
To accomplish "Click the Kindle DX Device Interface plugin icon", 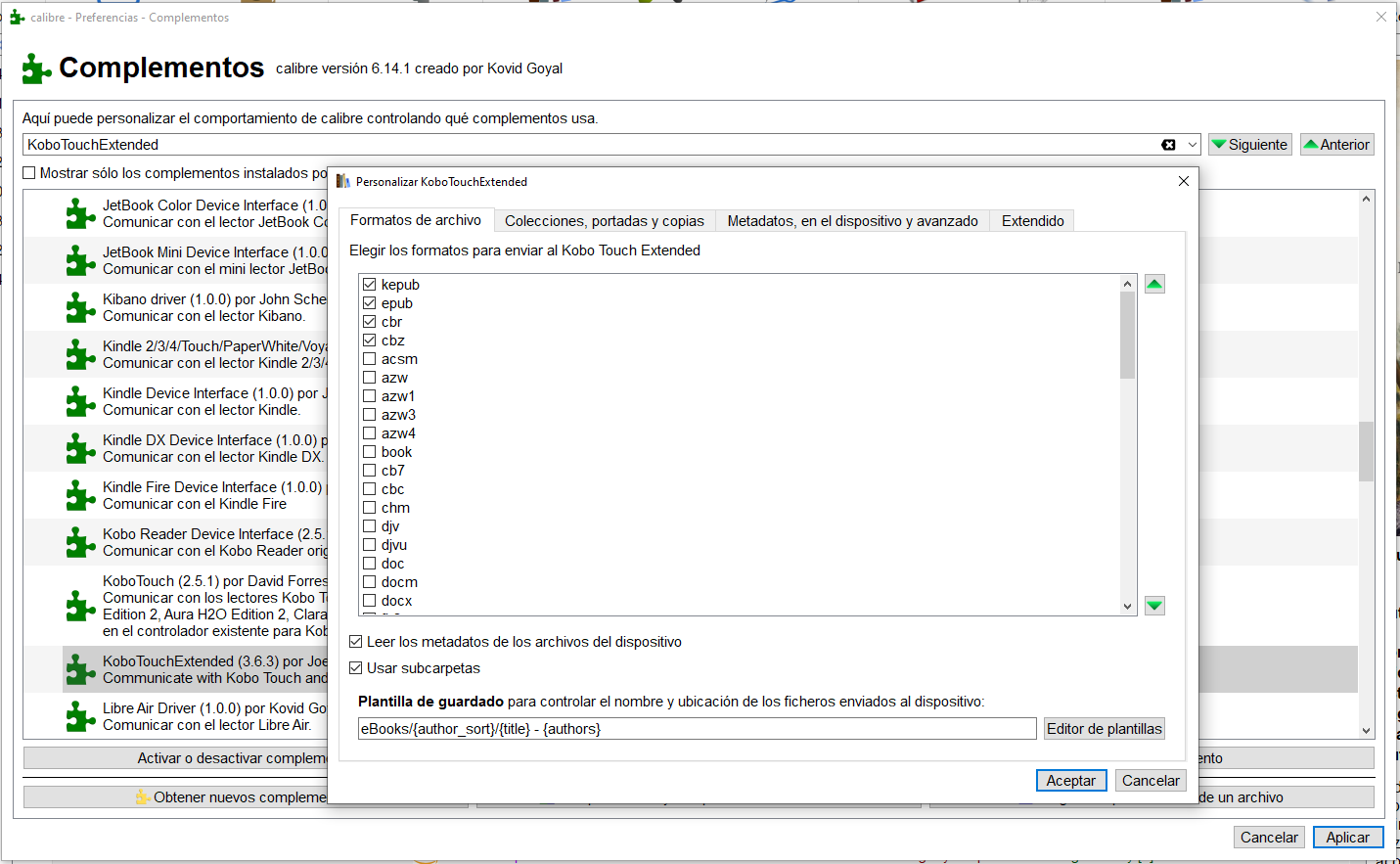I will tap(80, 448).
